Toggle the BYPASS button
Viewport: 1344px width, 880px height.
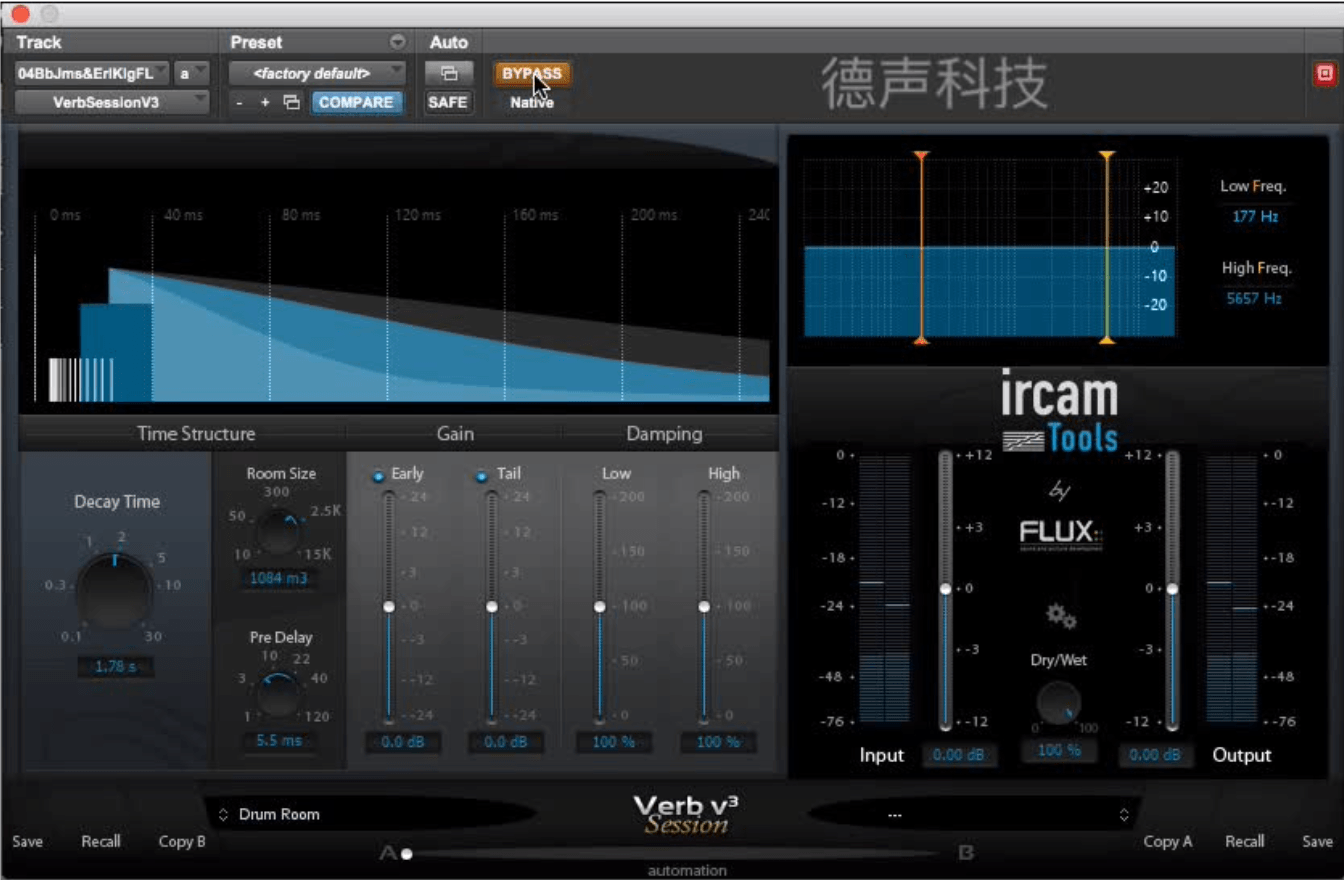coord(532,73)
